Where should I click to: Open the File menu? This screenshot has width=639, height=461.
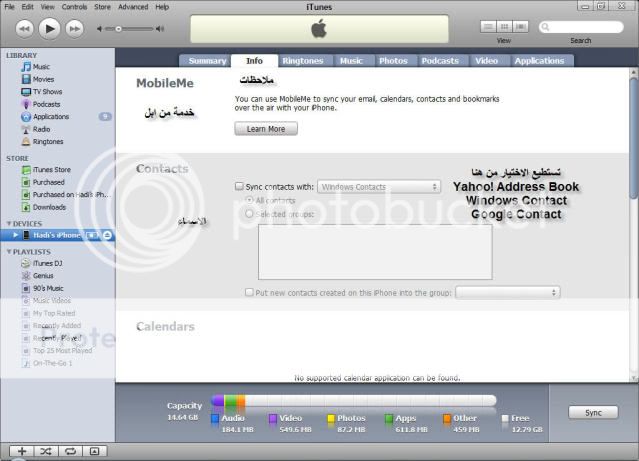(x=9, y=7)
